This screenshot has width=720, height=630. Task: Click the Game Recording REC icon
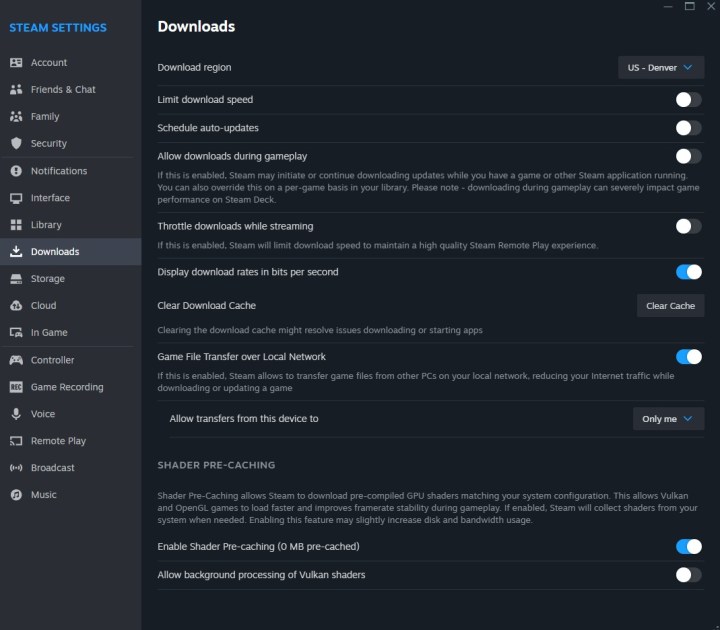pos(16,387)
